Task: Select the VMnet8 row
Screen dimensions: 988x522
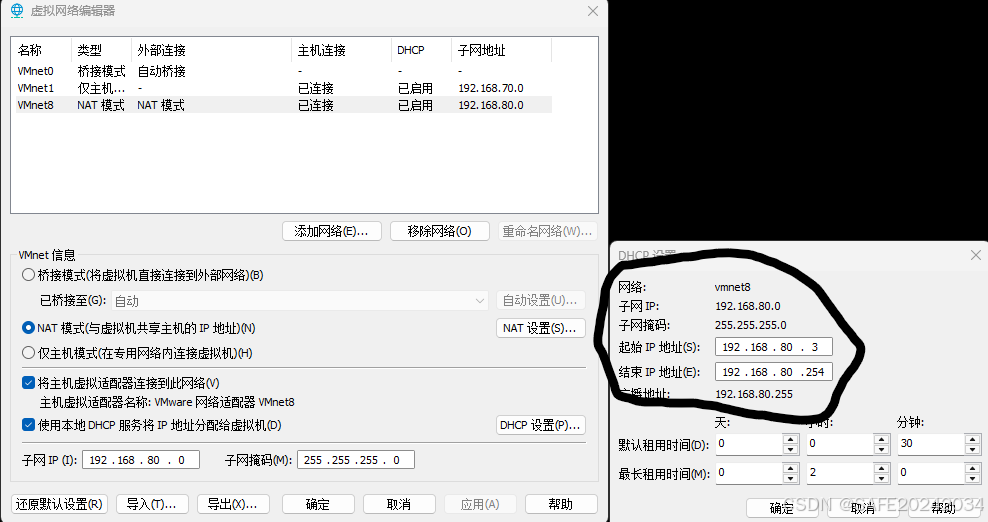Action: [284, 105]
